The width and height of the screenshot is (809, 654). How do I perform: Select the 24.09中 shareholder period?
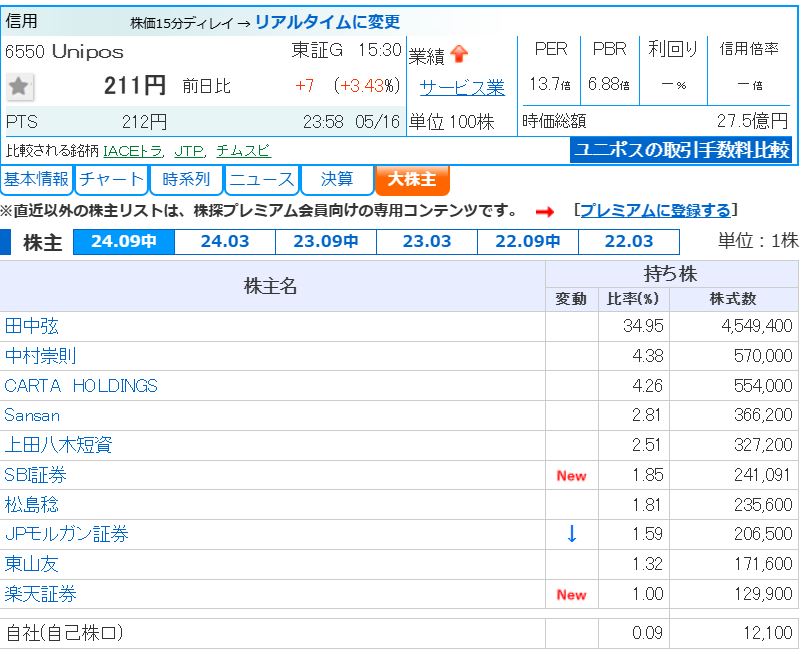(x=124, y=241)
